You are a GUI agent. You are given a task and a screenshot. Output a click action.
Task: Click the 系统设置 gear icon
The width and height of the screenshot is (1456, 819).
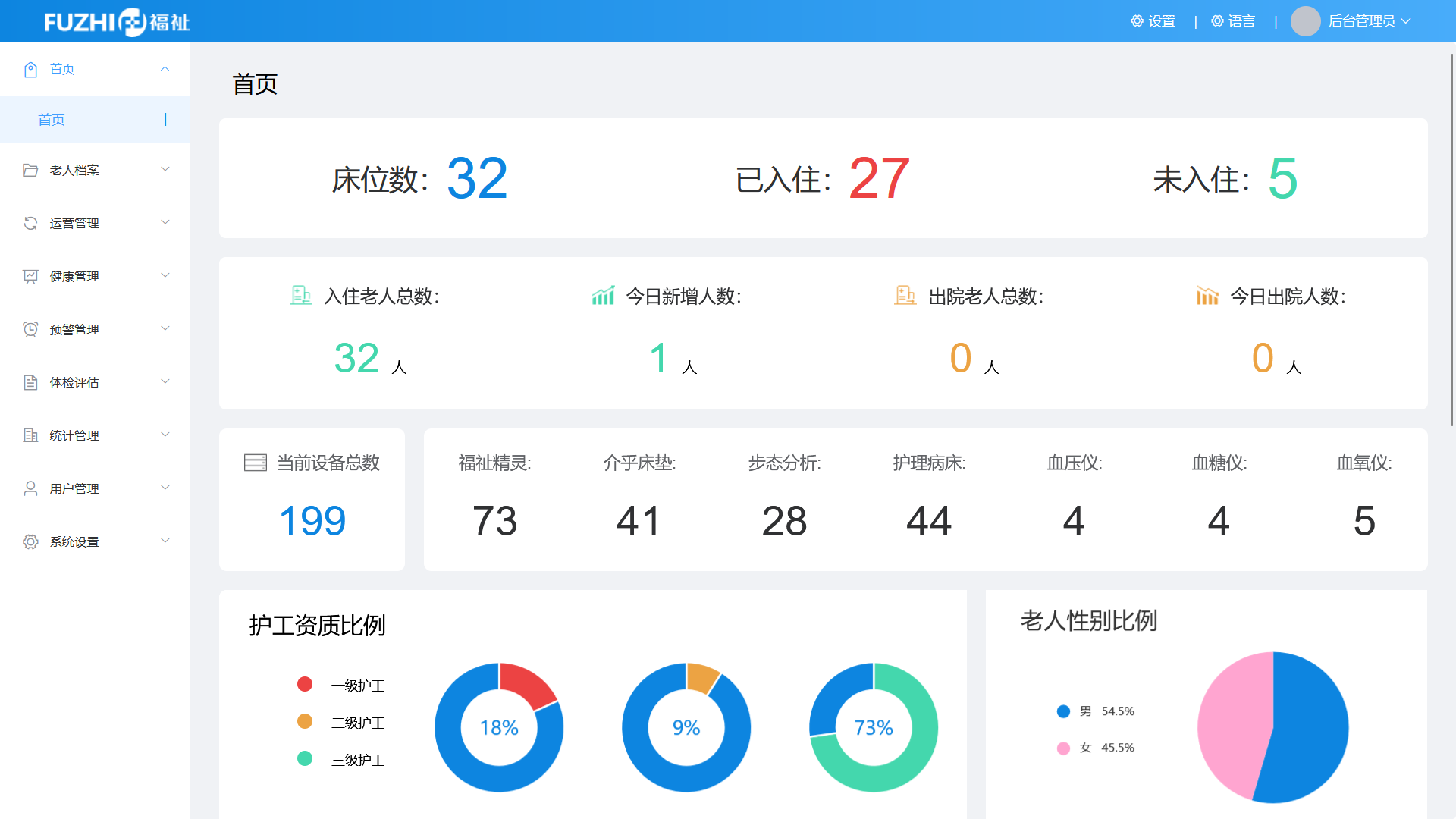click(x=30, y=541)
